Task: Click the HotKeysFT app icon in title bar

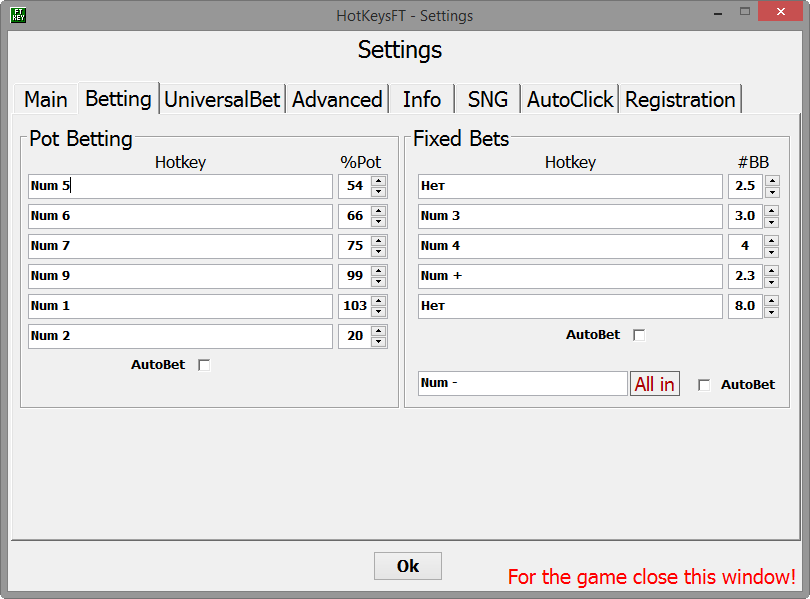Action: (18, 15)
